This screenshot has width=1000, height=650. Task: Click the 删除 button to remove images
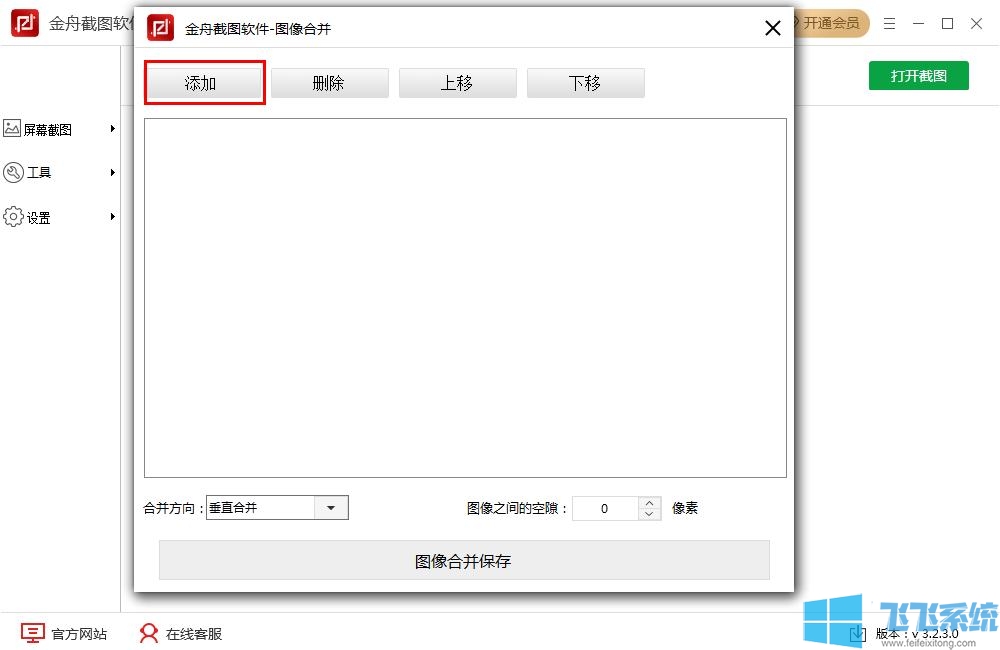[x=330, y=83]
